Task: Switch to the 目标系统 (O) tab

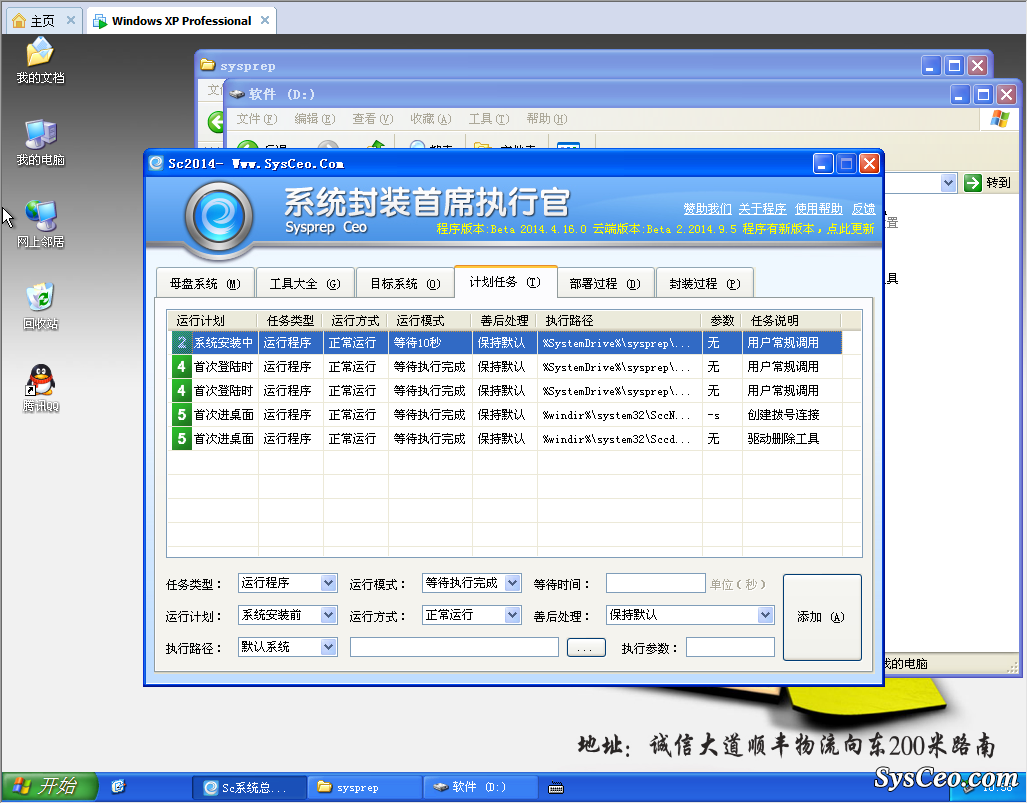Action: coord(405,283)
